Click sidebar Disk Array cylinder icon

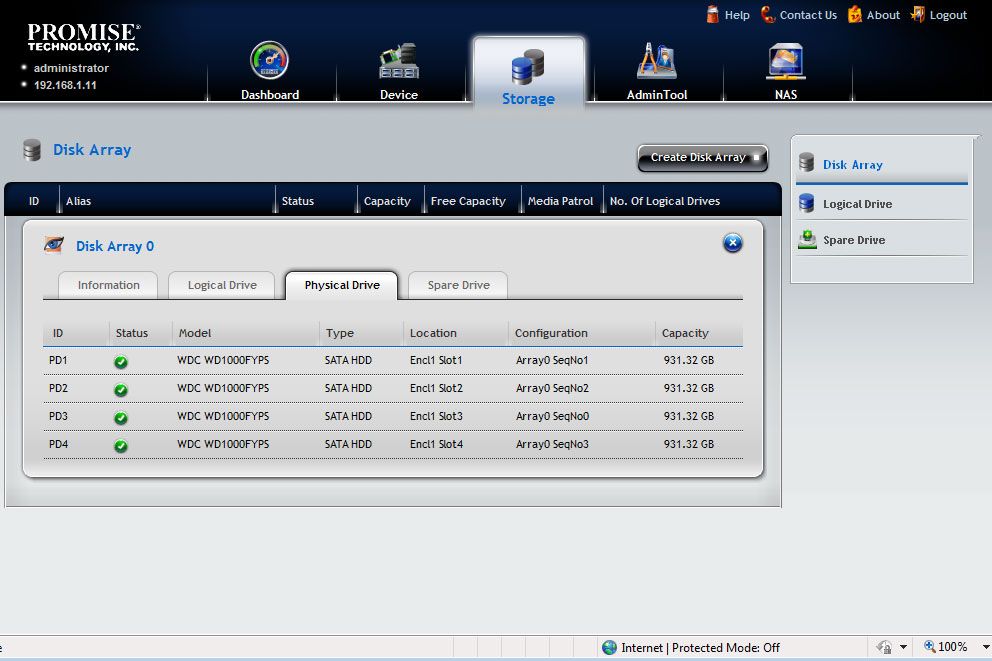(806, 163)
